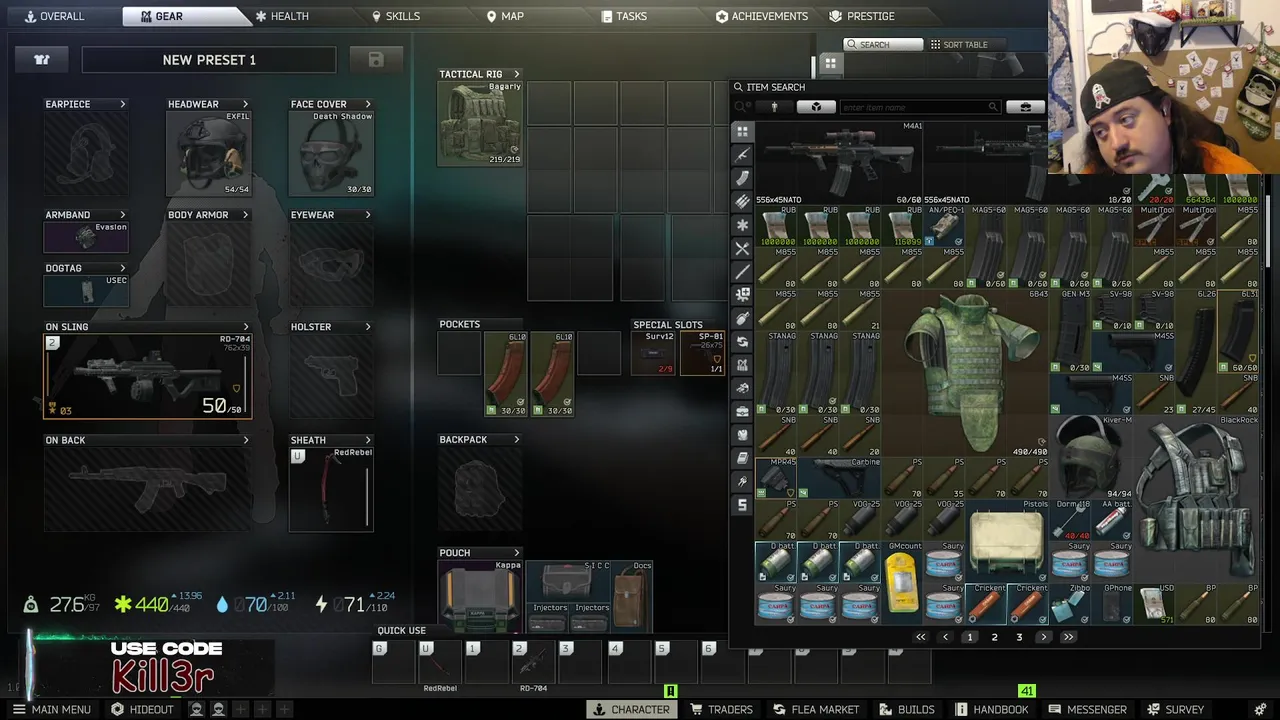Open the Traders screen
The height and width of the screenshot is (720, 1280).
(721, 709)
